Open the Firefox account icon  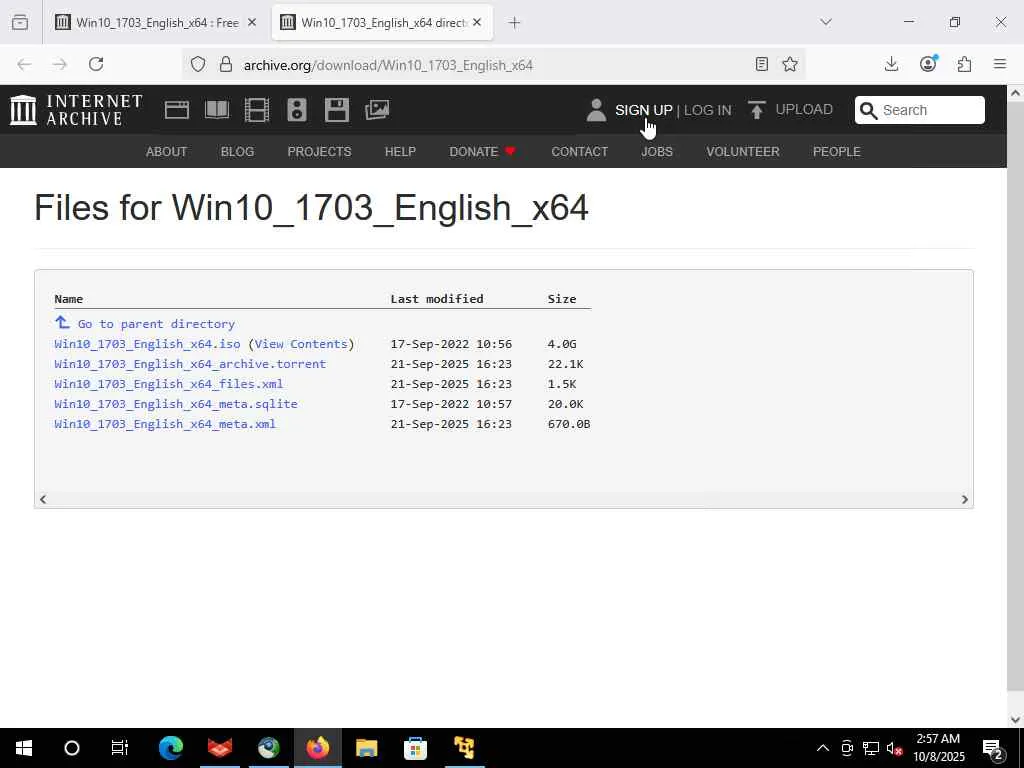coord(928,63)
